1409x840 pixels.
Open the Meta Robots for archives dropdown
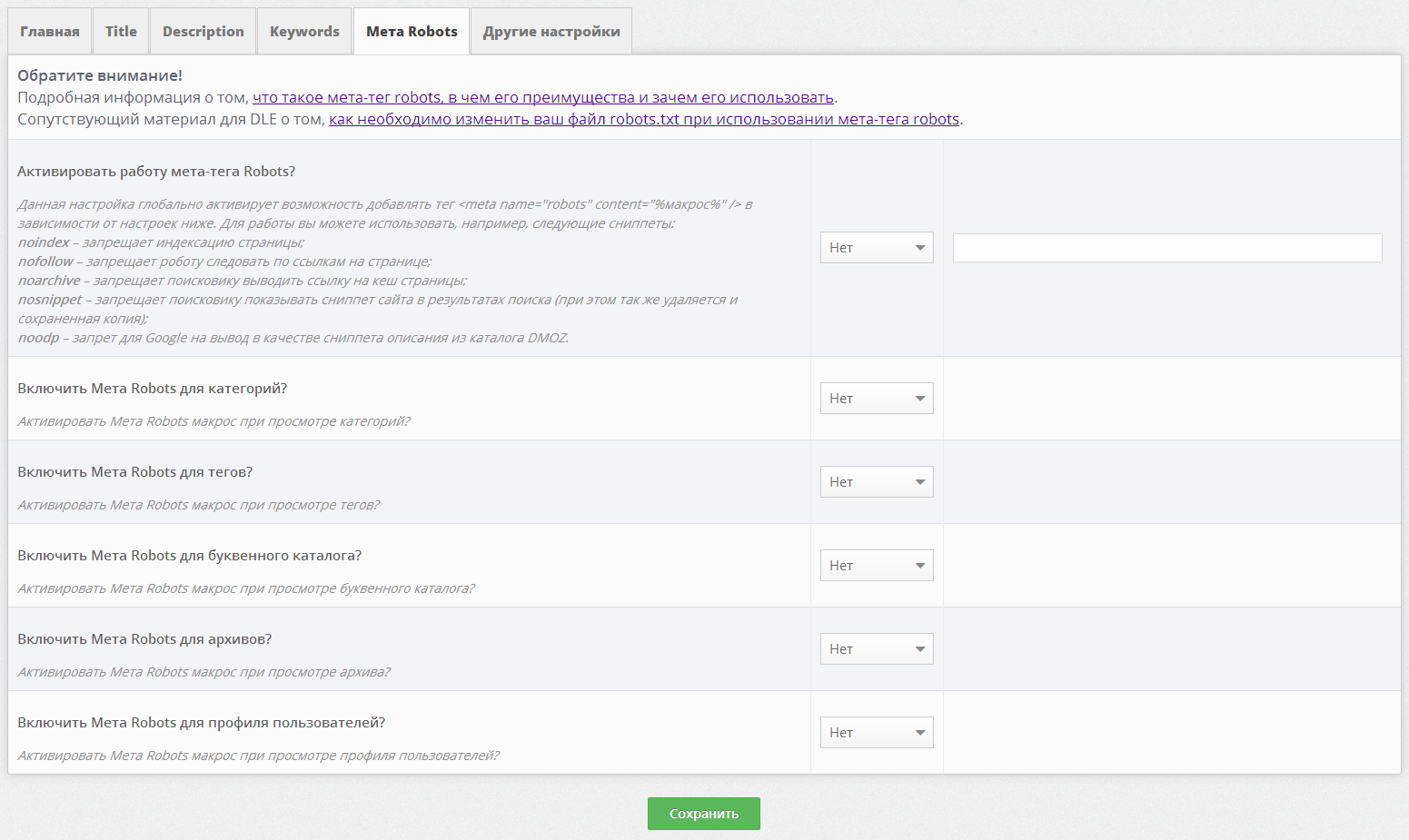tap(877, 649)
